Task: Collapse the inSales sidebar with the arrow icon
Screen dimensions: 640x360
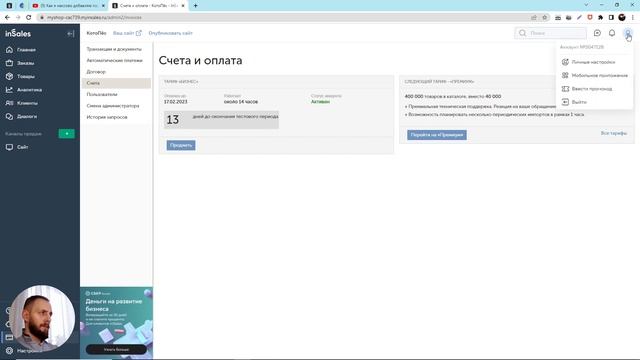Action: (71, 33)
